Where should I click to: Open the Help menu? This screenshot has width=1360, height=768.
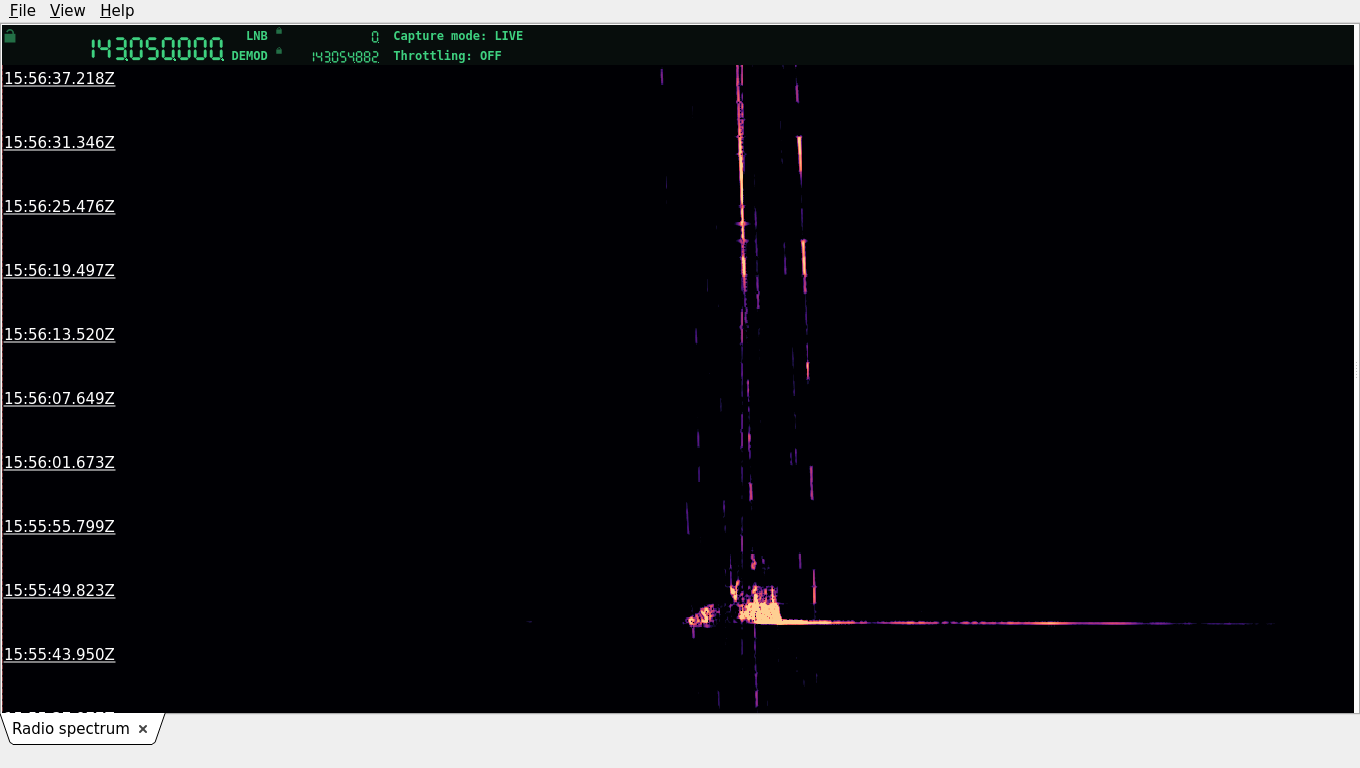coord(117,10)
